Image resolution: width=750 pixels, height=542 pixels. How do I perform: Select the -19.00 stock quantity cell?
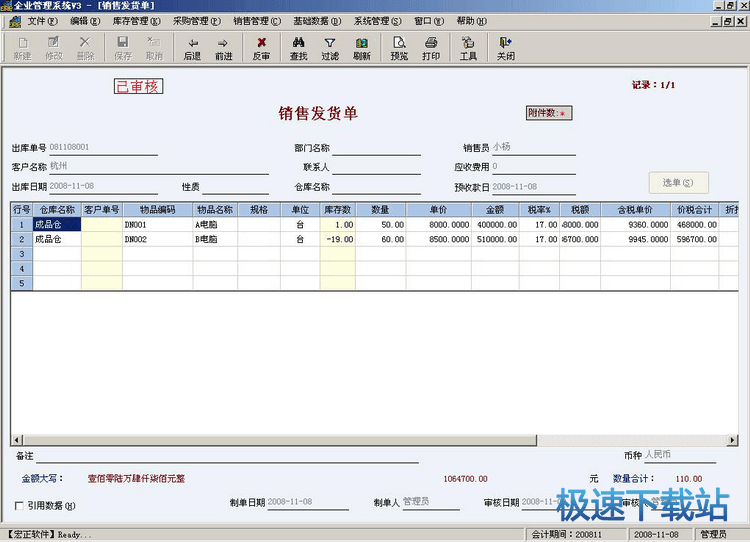tap(338, 239)
